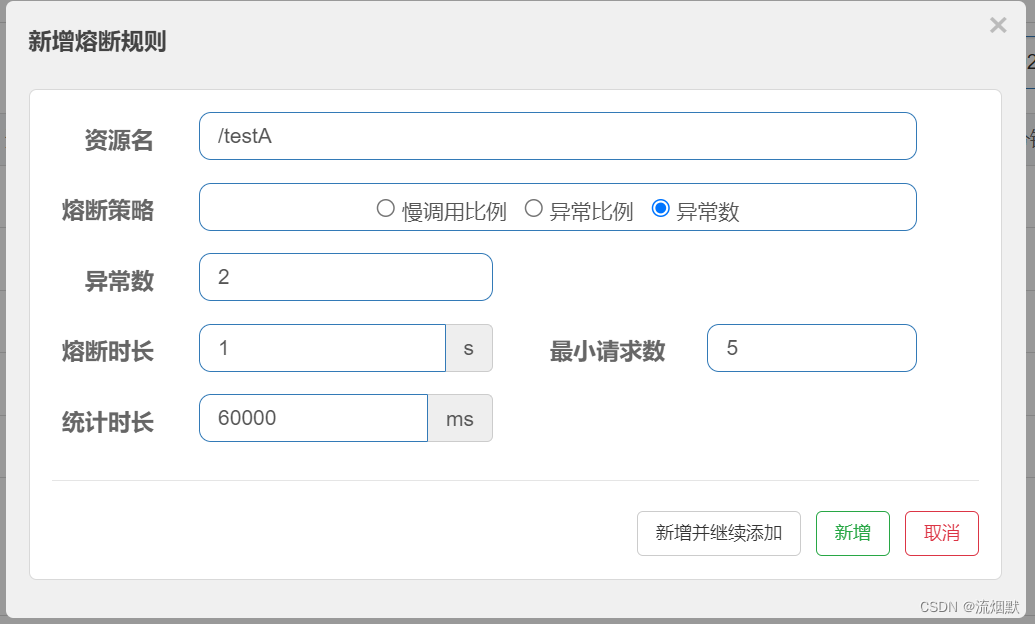Click the 新增熔断规则 dialog title

click(97, 42)
